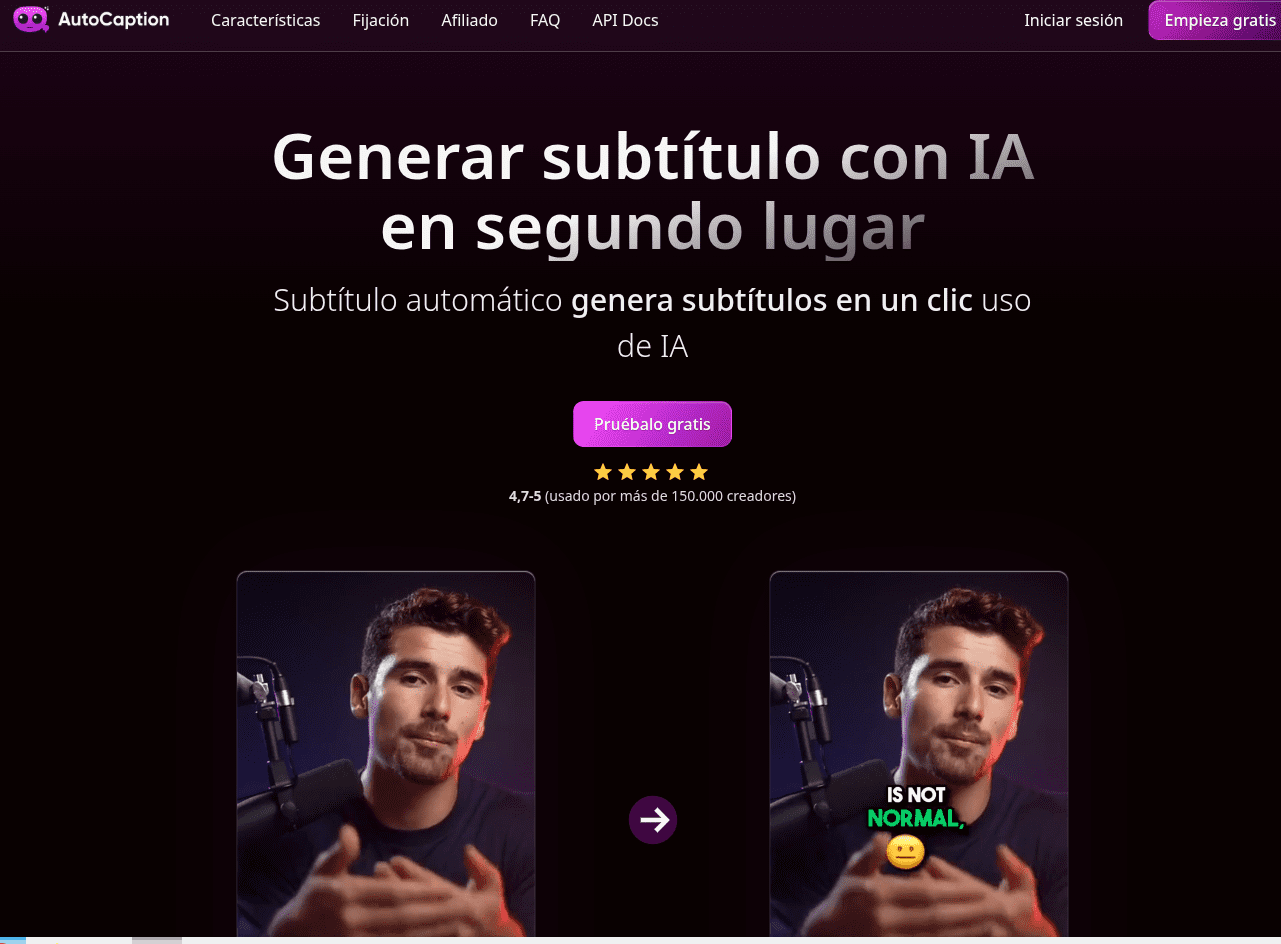Click the first yellow rating star
The height and width of the screenshot is (944, 1281).
pyautogui.click(x=603, y=472)
